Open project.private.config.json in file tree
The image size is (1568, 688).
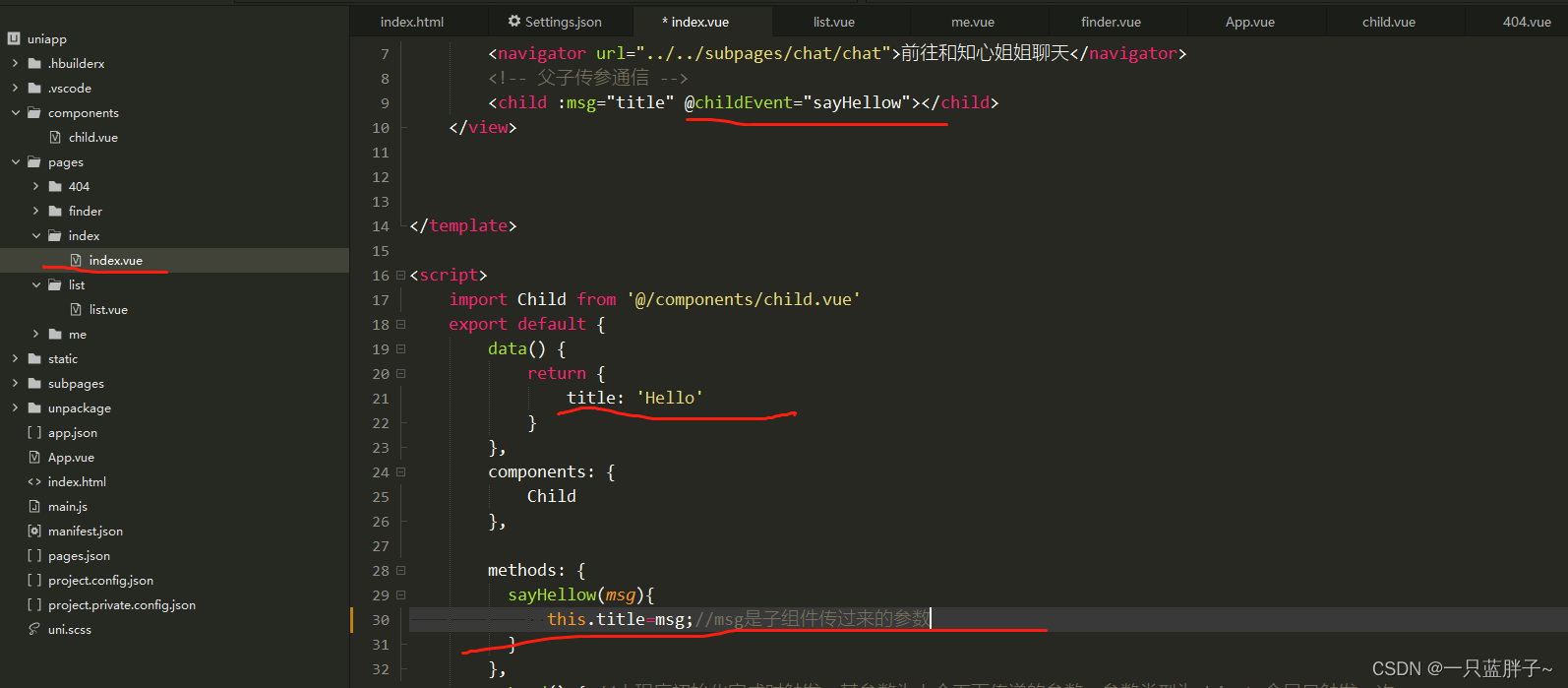point(122,604)
